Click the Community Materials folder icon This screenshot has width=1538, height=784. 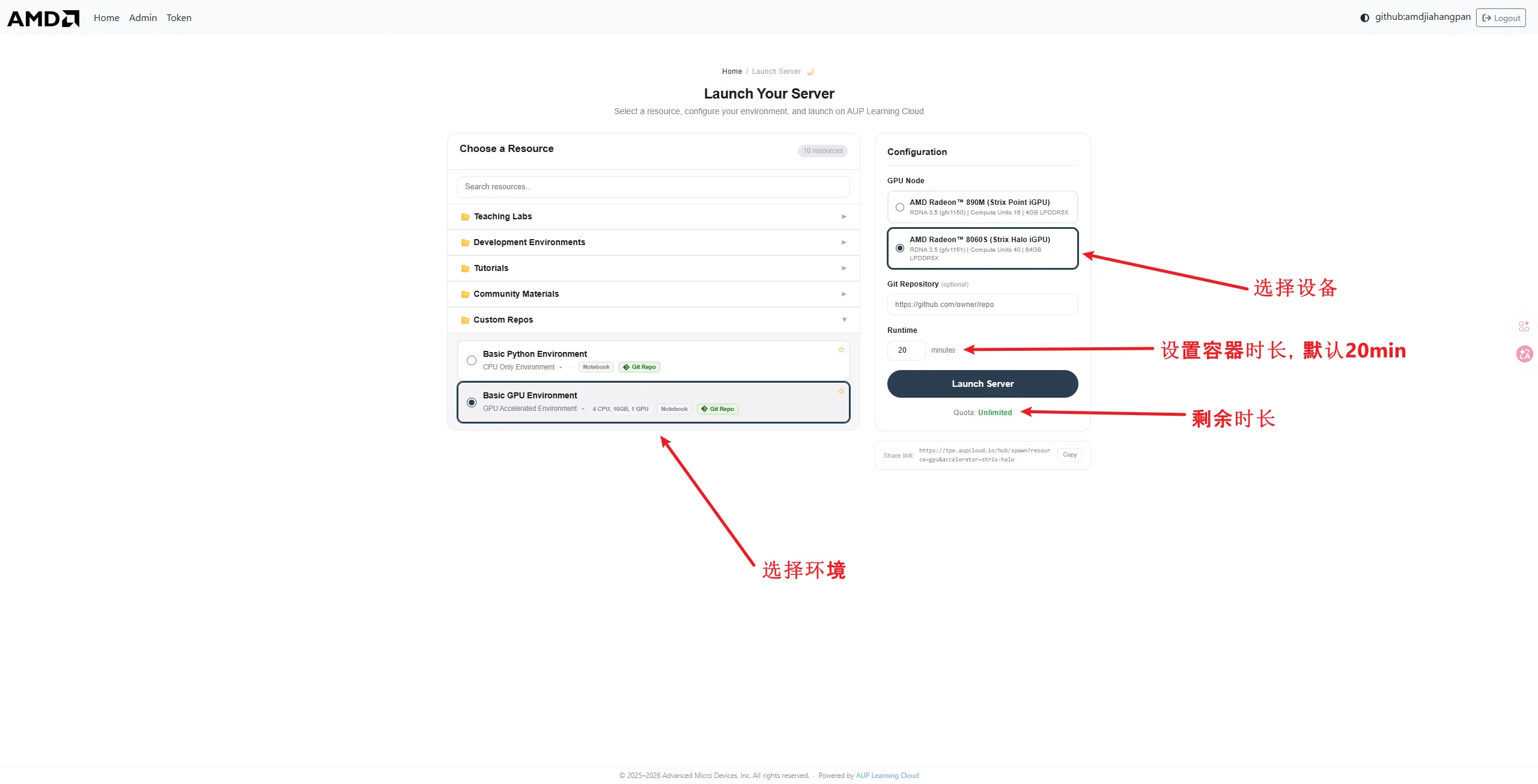click(x=465, y=294)
